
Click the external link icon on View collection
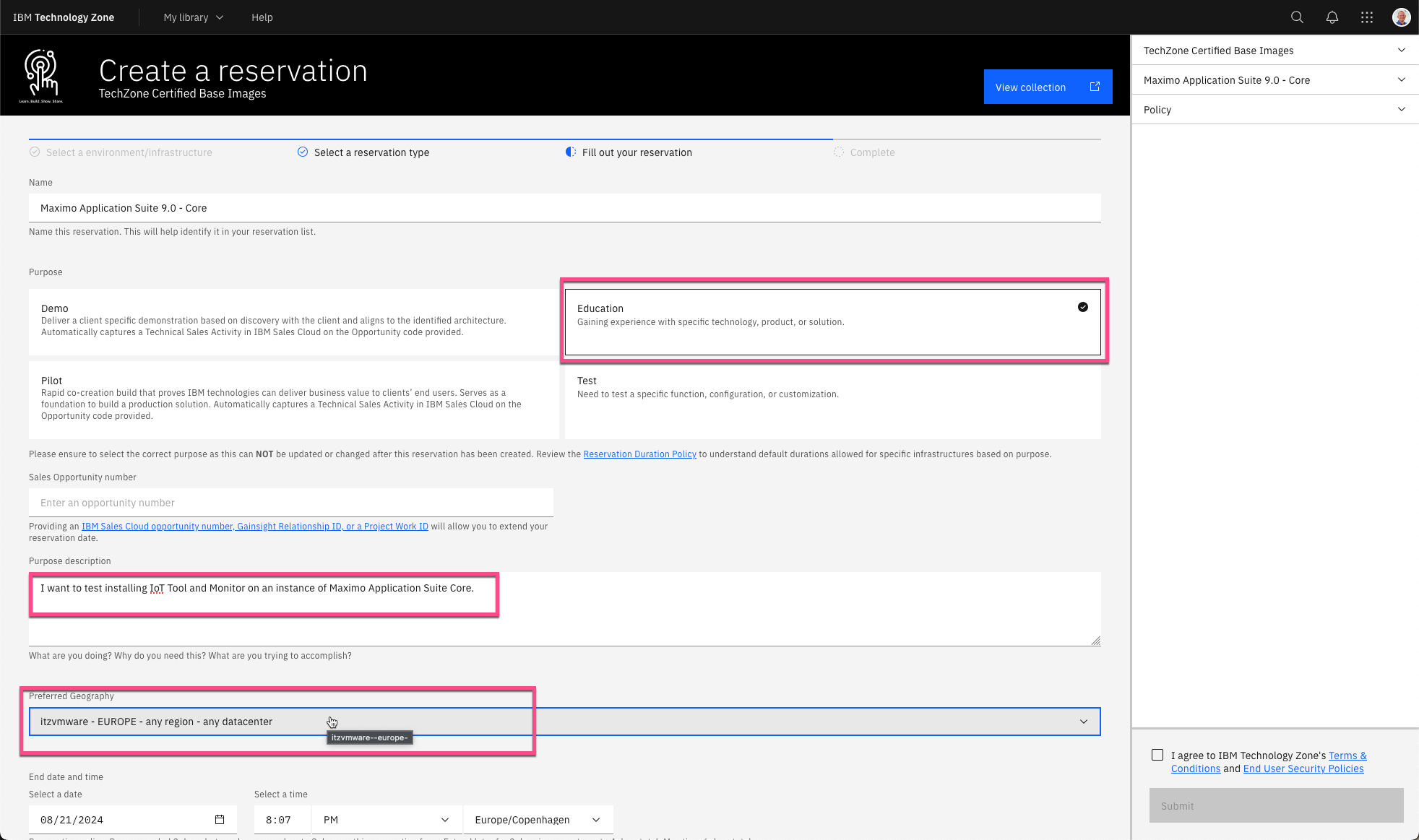(x=1095, y=87)
